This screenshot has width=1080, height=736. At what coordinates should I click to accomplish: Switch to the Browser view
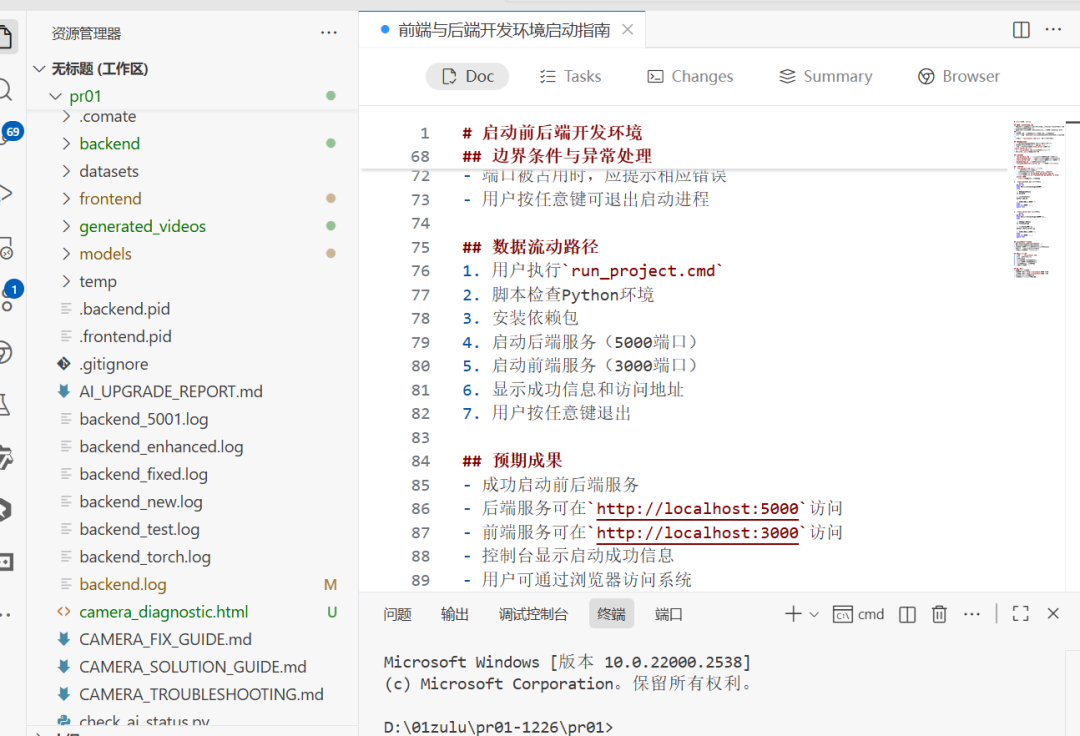pos(958,76)
